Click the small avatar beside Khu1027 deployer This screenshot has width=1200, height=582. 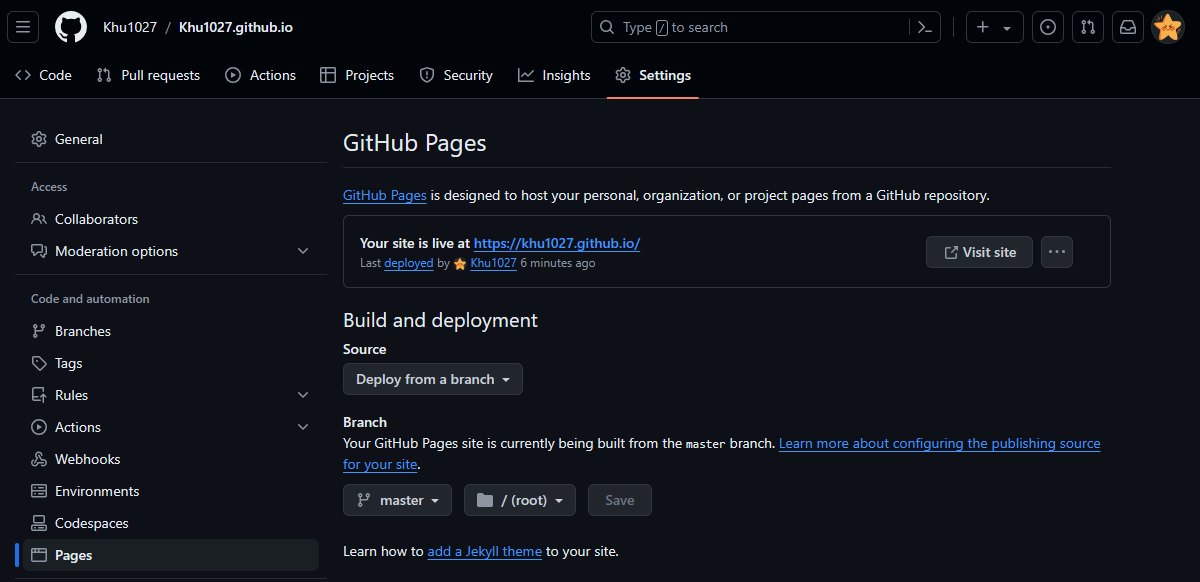[x=460, y=264]
